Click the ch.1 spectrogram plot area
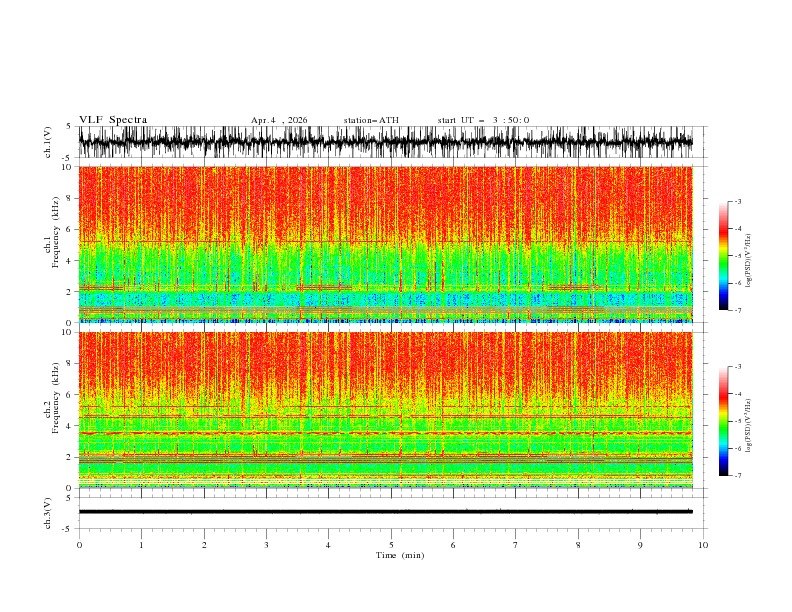The height and width of the screenshot is (612, 792). pos(386,244)
